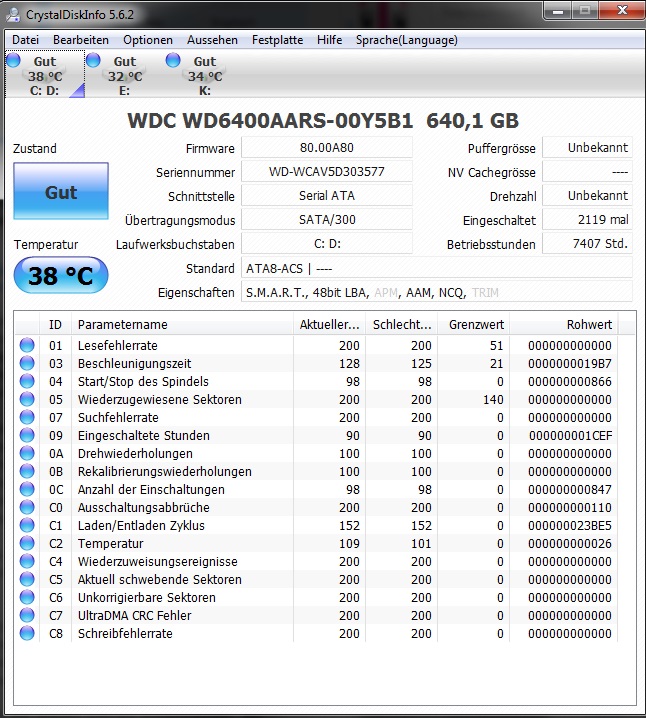
Task: Click the status orb for Schreibfehlerrate
Action: [27, 633]
